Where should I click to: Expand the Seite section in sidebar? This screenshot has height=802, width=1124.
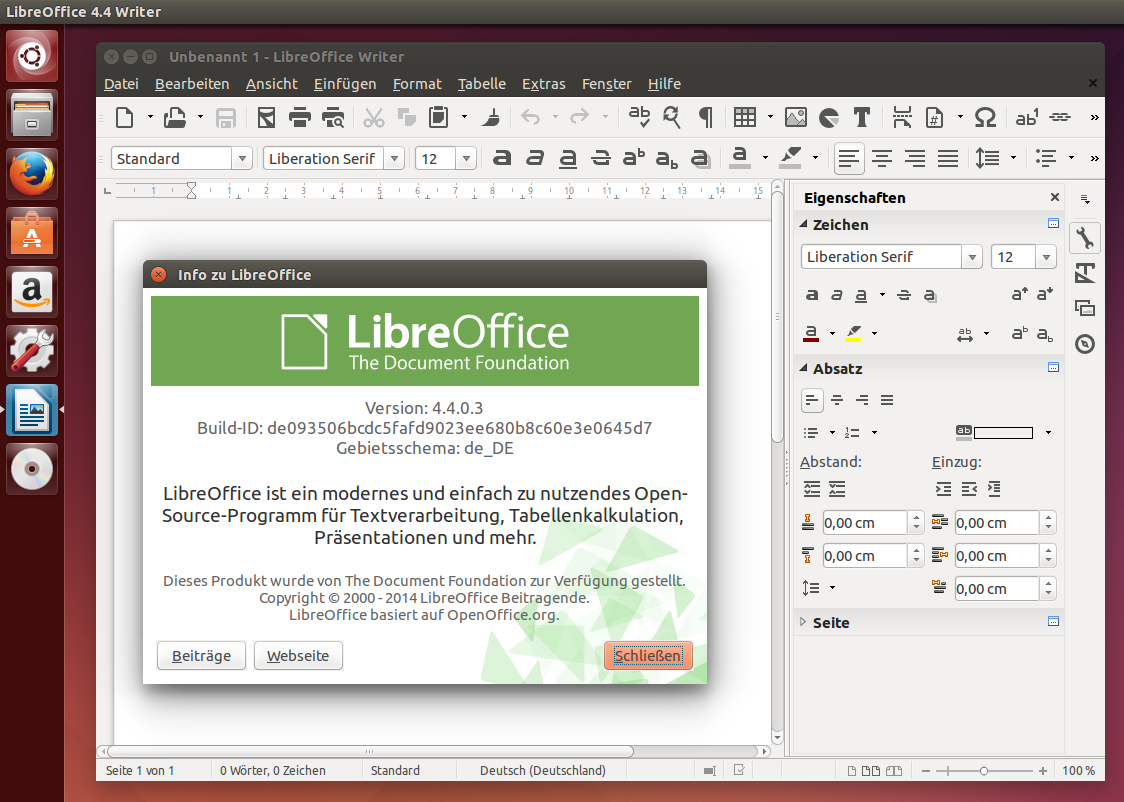(830, 622)
